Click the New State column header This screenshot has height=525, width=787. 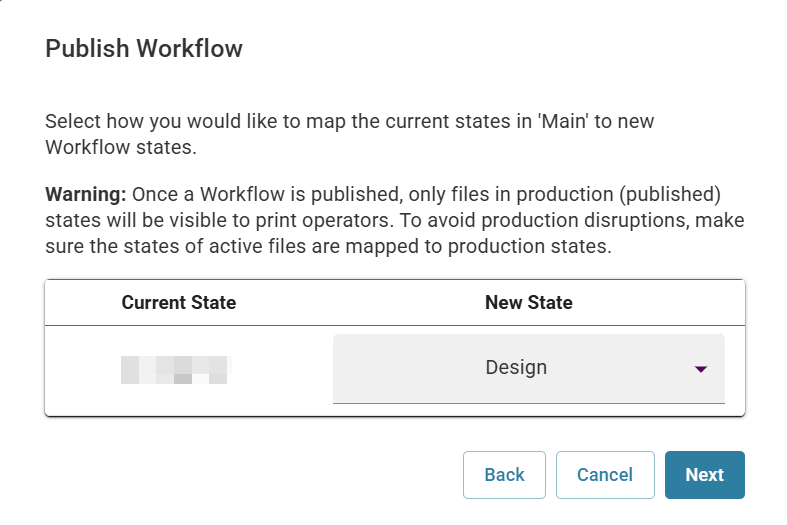pos(529,303)
